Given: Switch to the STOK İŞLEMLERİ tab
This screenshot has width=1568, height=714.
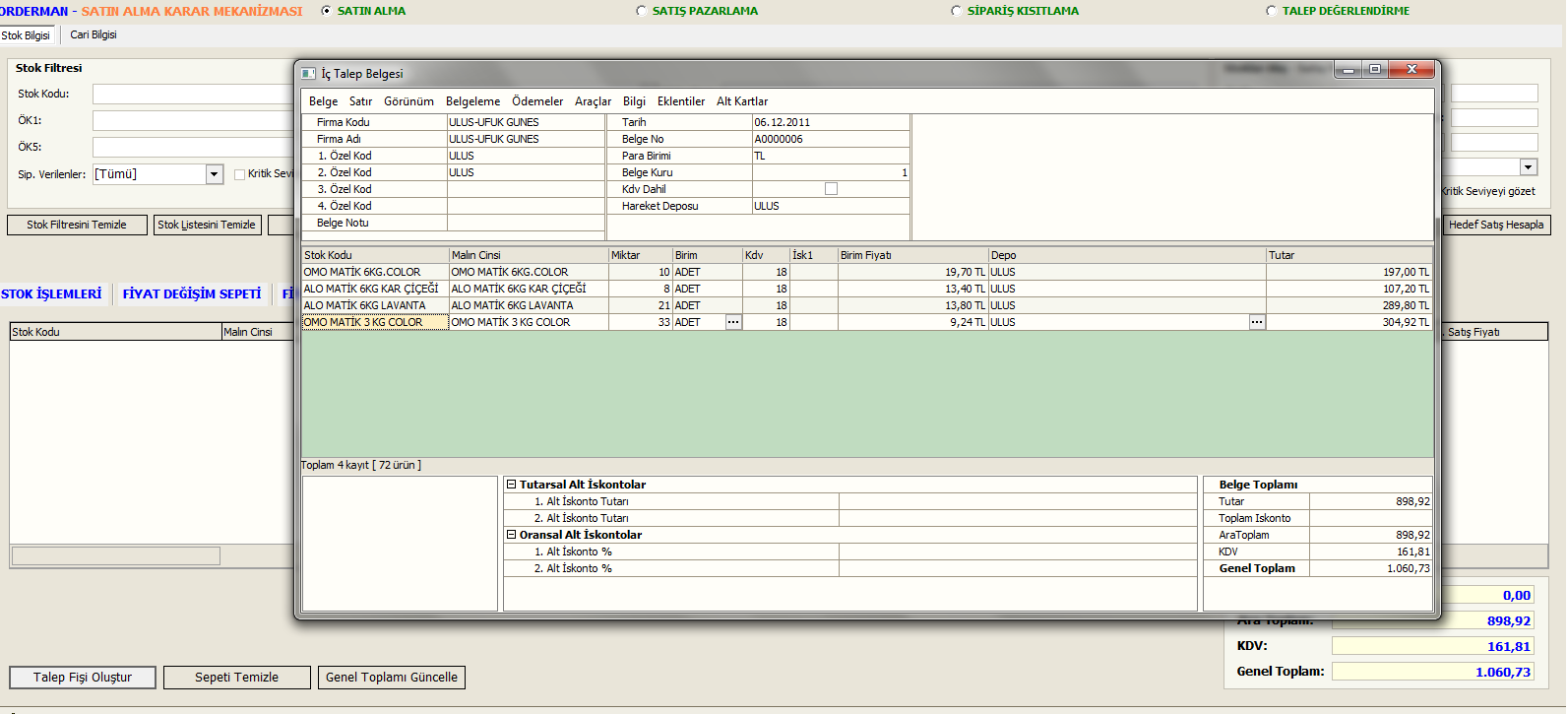Looking at the screenshot, I should 51,293.
